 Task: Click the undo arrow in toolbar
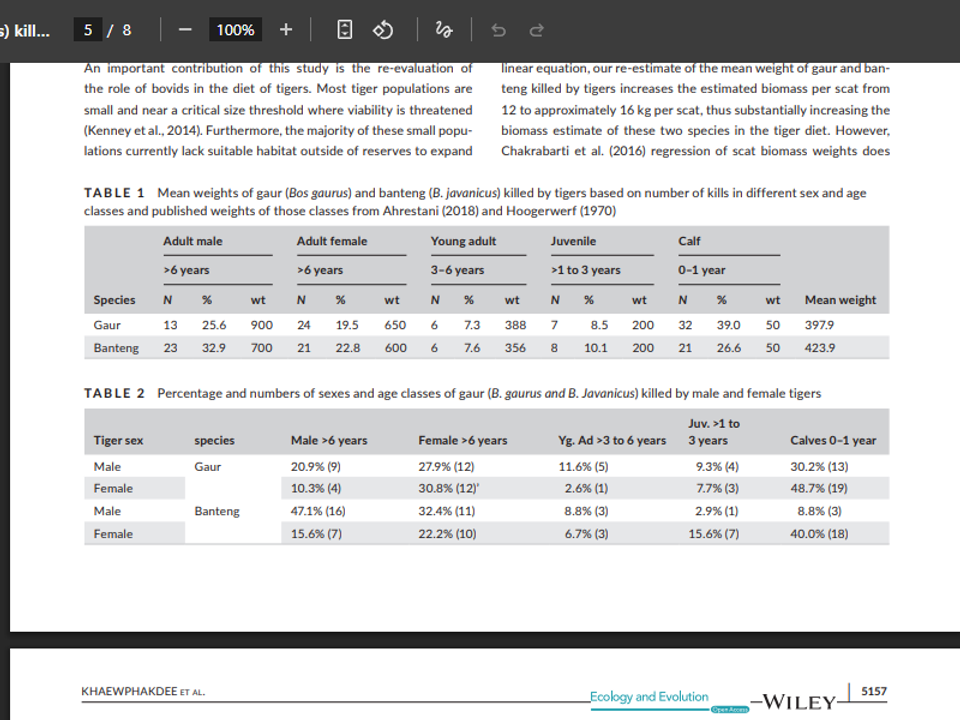click(498, 30)
